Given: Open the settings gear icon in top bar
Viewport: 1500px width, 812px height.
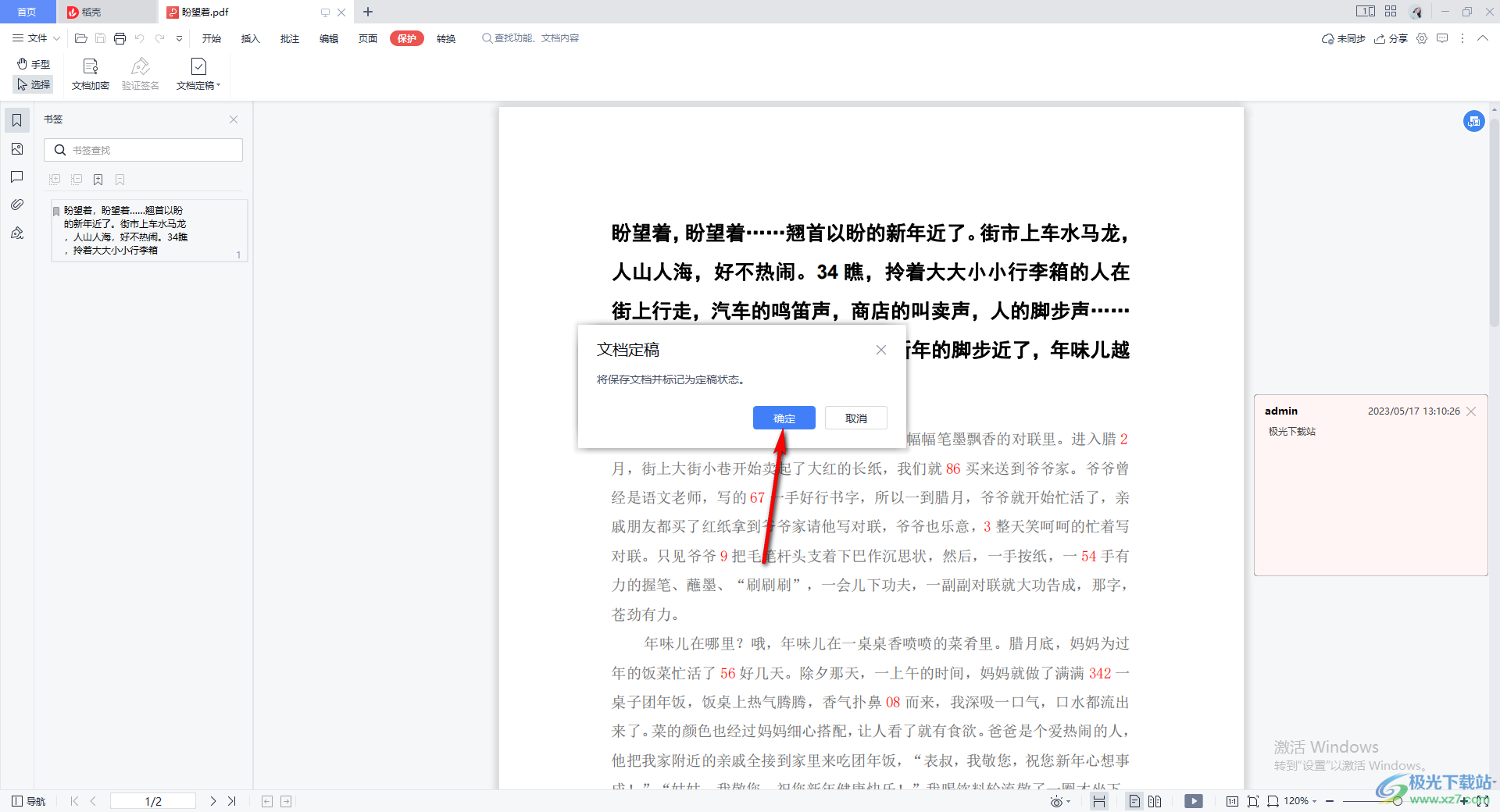Looking at the screenshot, I should click(1422, 38).
